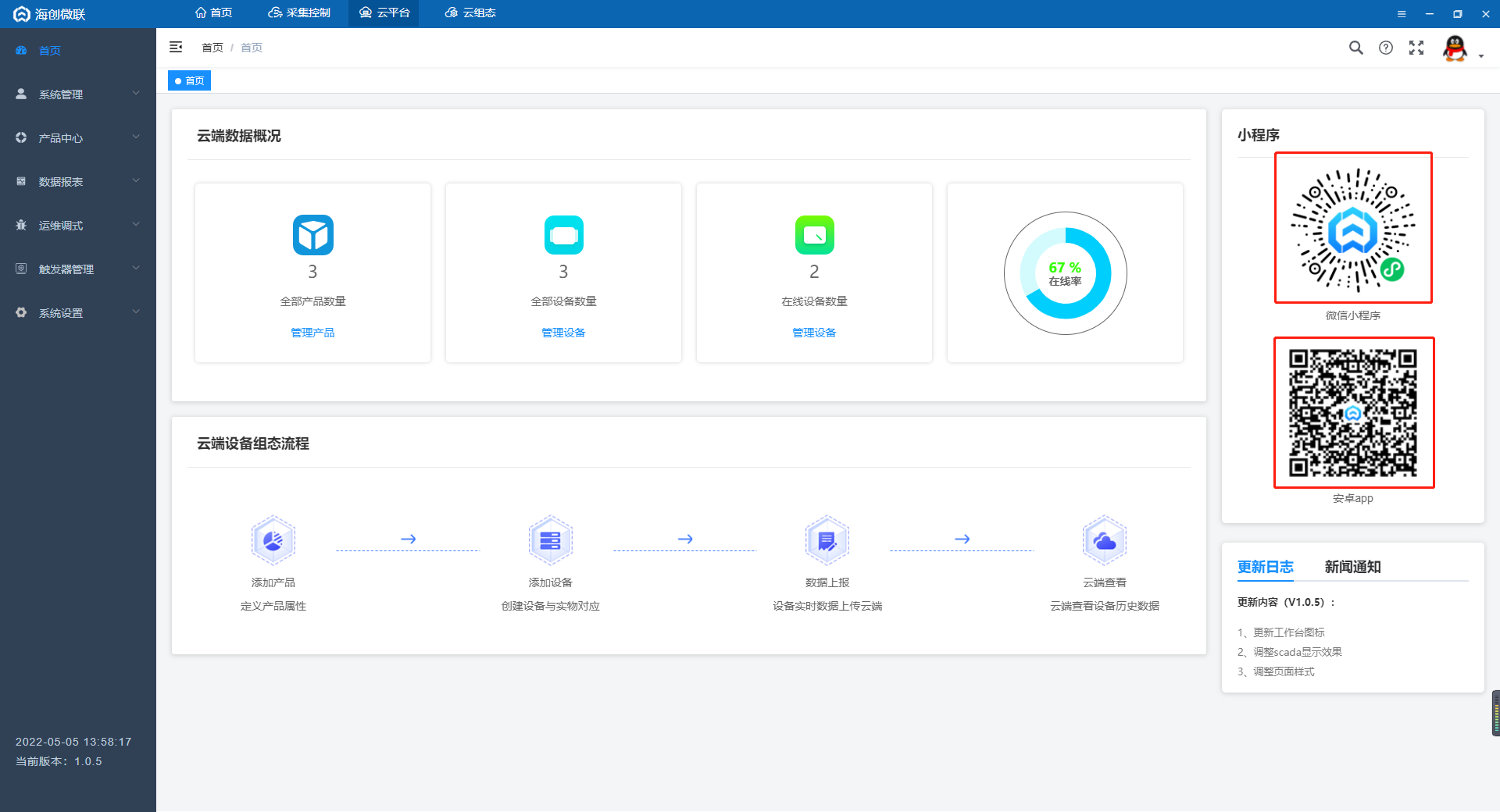This screenshot has height=812, width=1500.
Task: Click the 添加产品 hexagon icon
Action: click(273, 540)
